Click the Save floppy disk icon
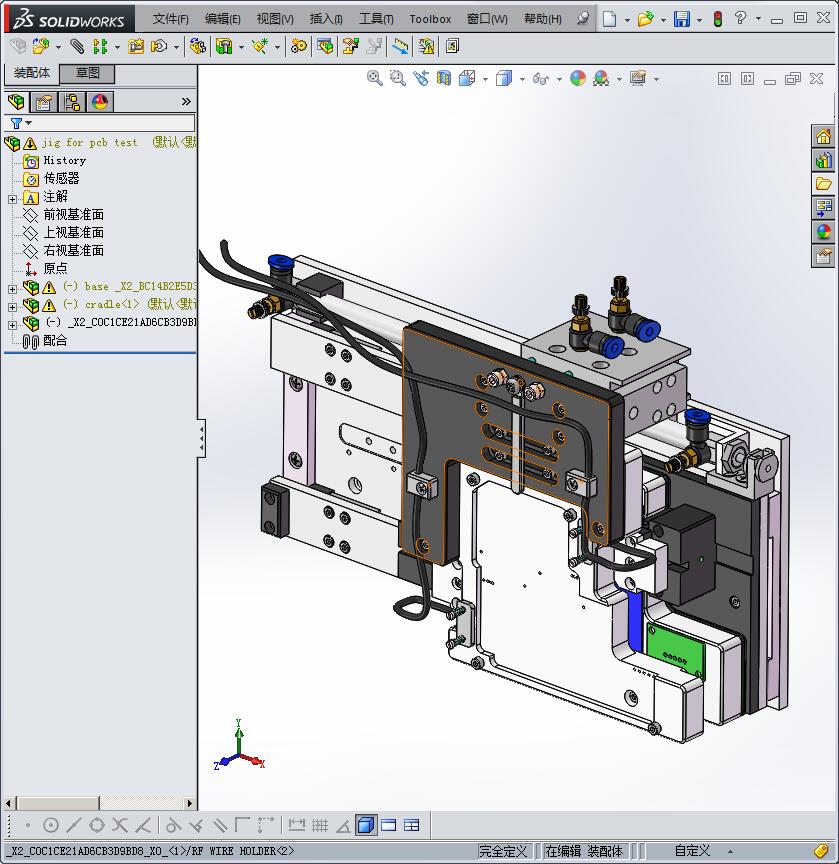Viewport: 839px width, 864px height. (x=682, y=19)
